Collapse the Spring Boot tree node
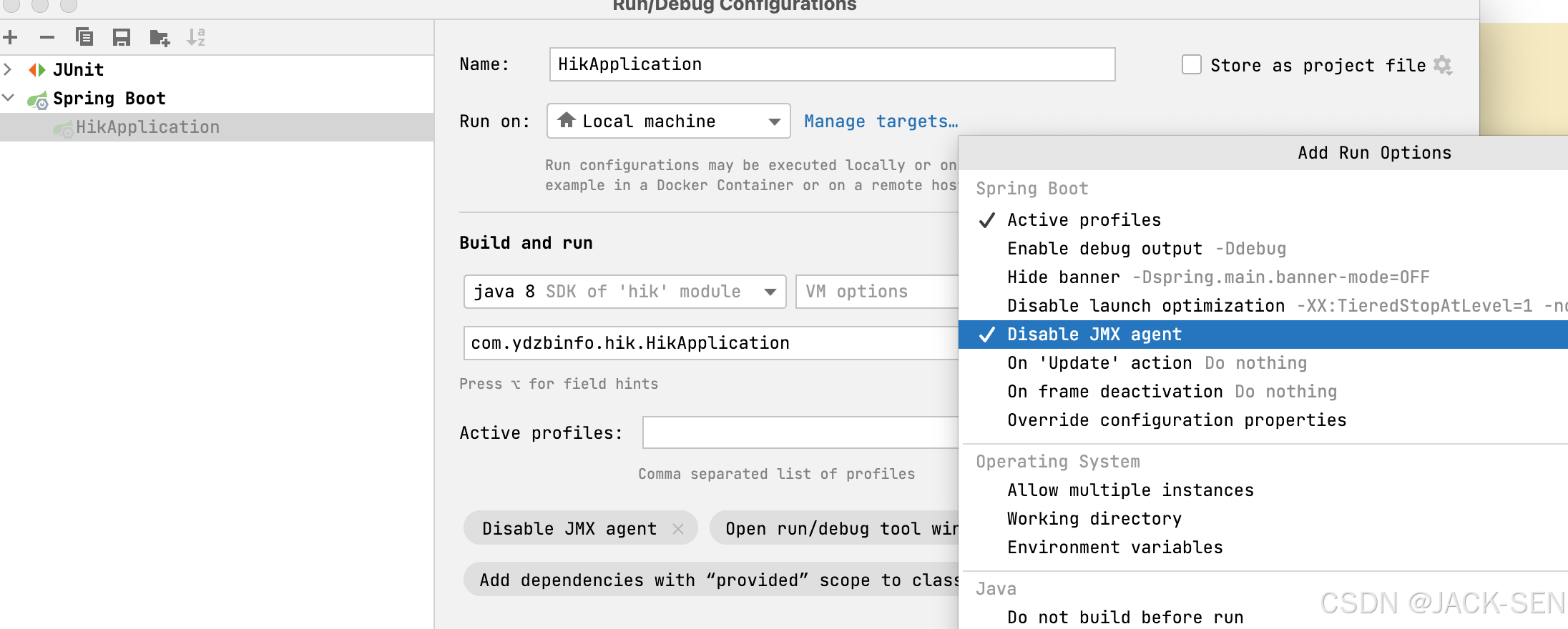This screenshot has height=629, width=1568. pyautogui.click(x=8, y=98)
